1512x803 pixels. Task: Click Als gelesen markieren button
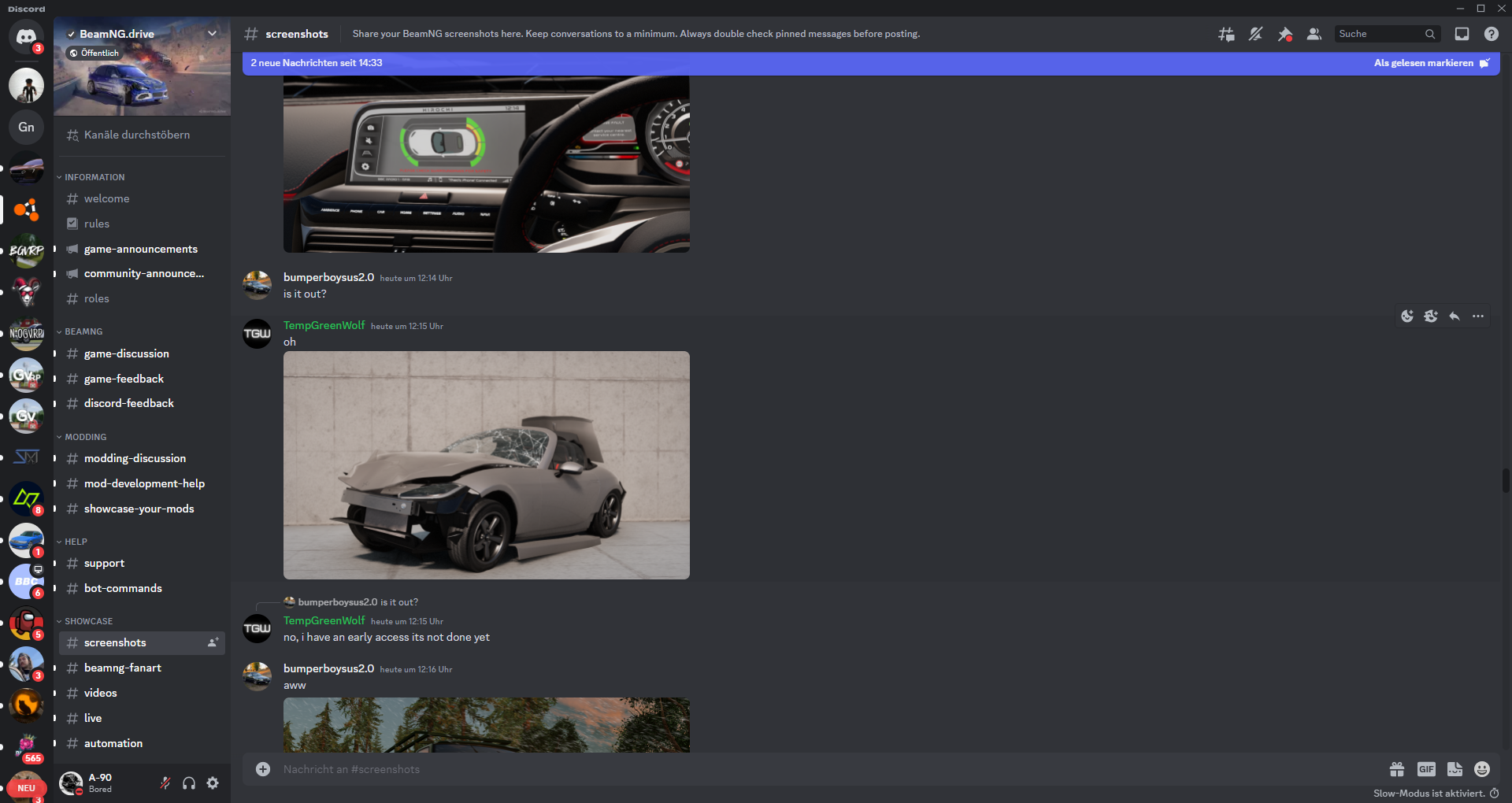click(1432, 63)
